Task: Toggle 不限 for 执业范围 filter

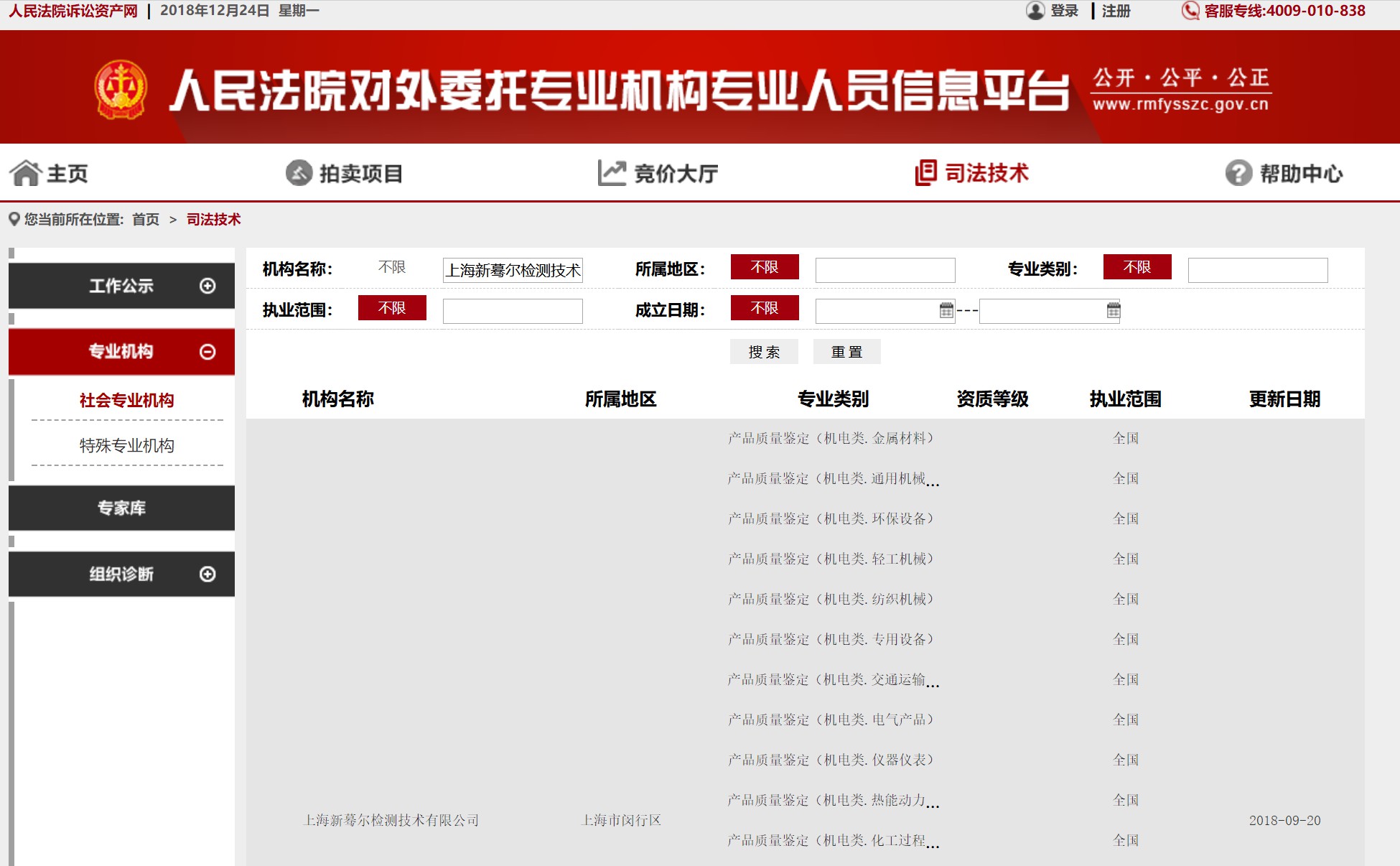Action: click(392, 308)
